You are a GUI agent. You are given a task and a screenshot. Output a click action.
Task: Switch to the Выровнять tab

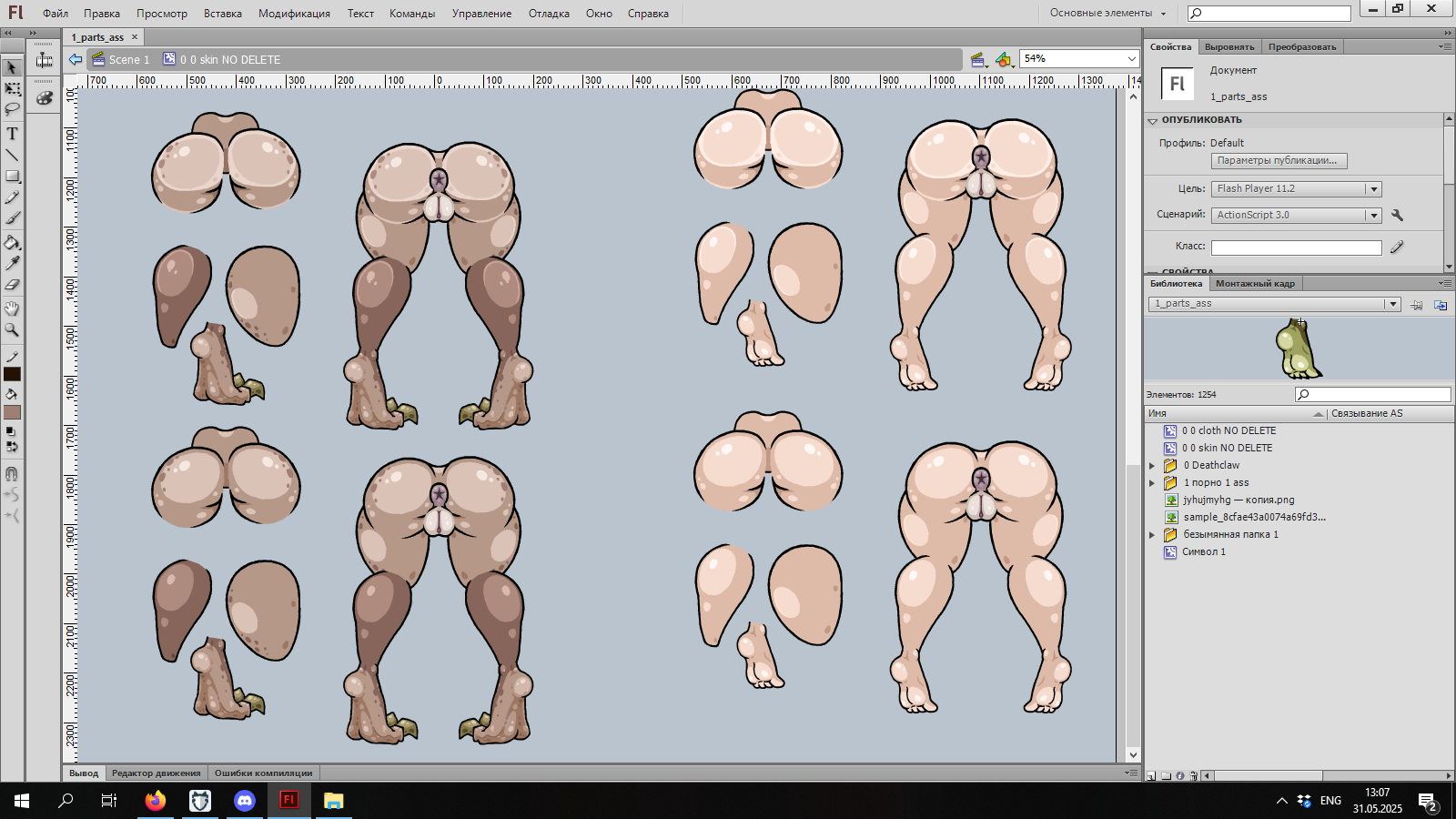pyautogui.click(x=1228, y=47)
